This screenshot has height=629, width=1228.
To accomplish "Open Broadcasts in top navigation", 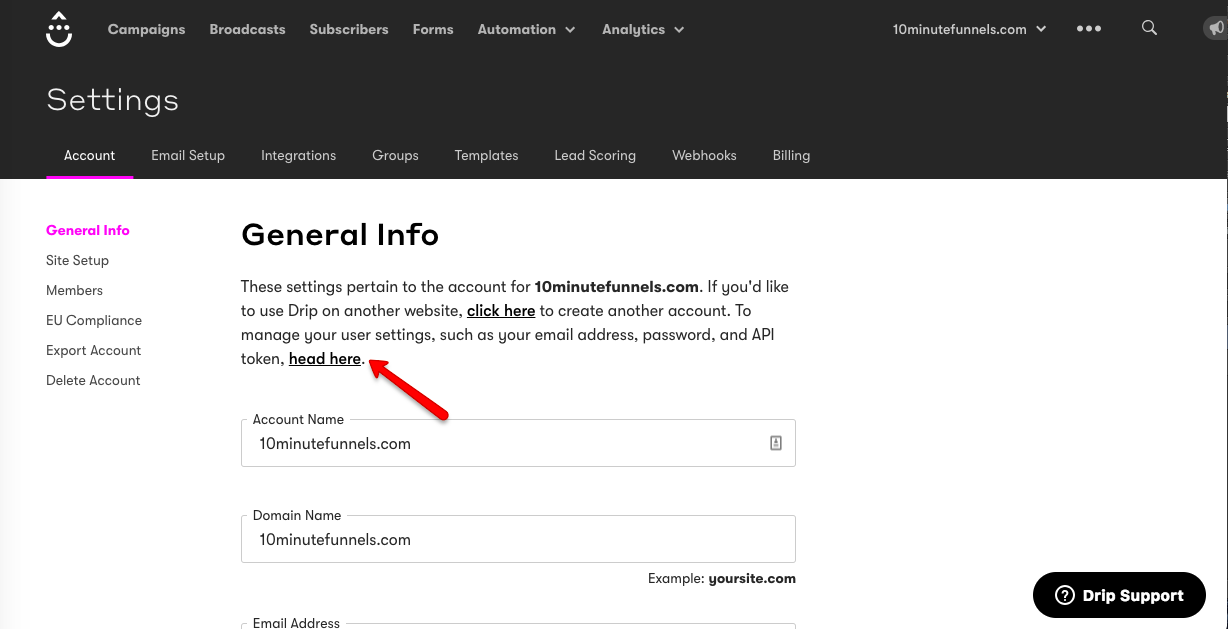I will pos(247,29).
